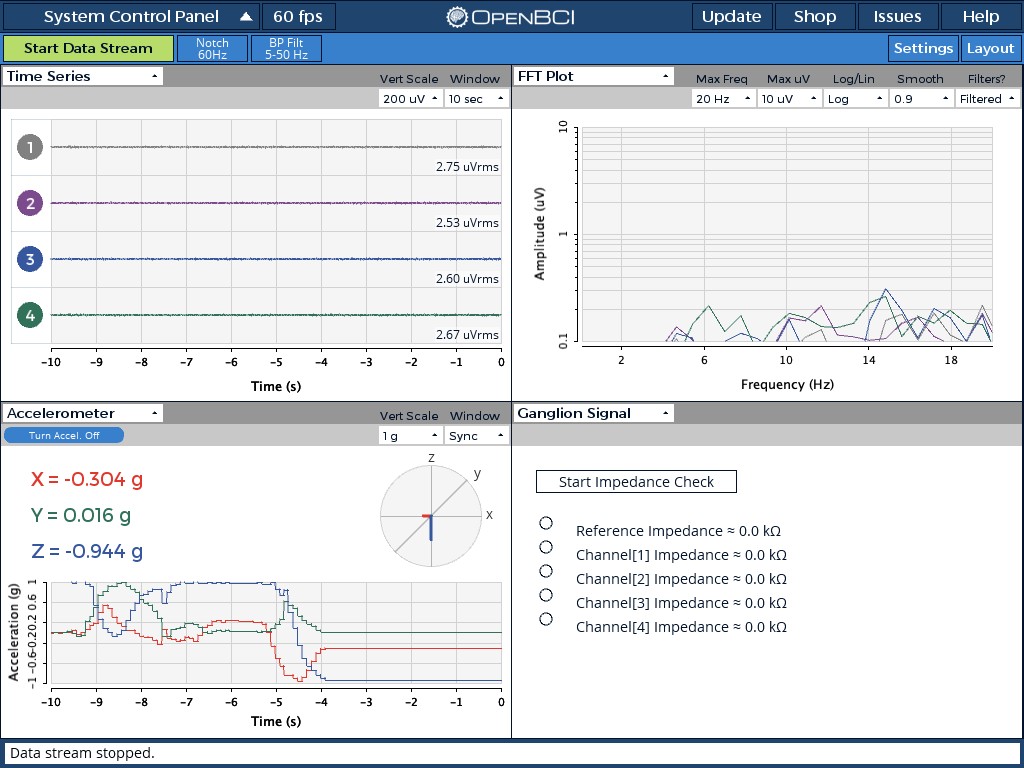Click the 2.60 uVrms channel 3 value
The image size is (1024, 768).
(468, 280)
